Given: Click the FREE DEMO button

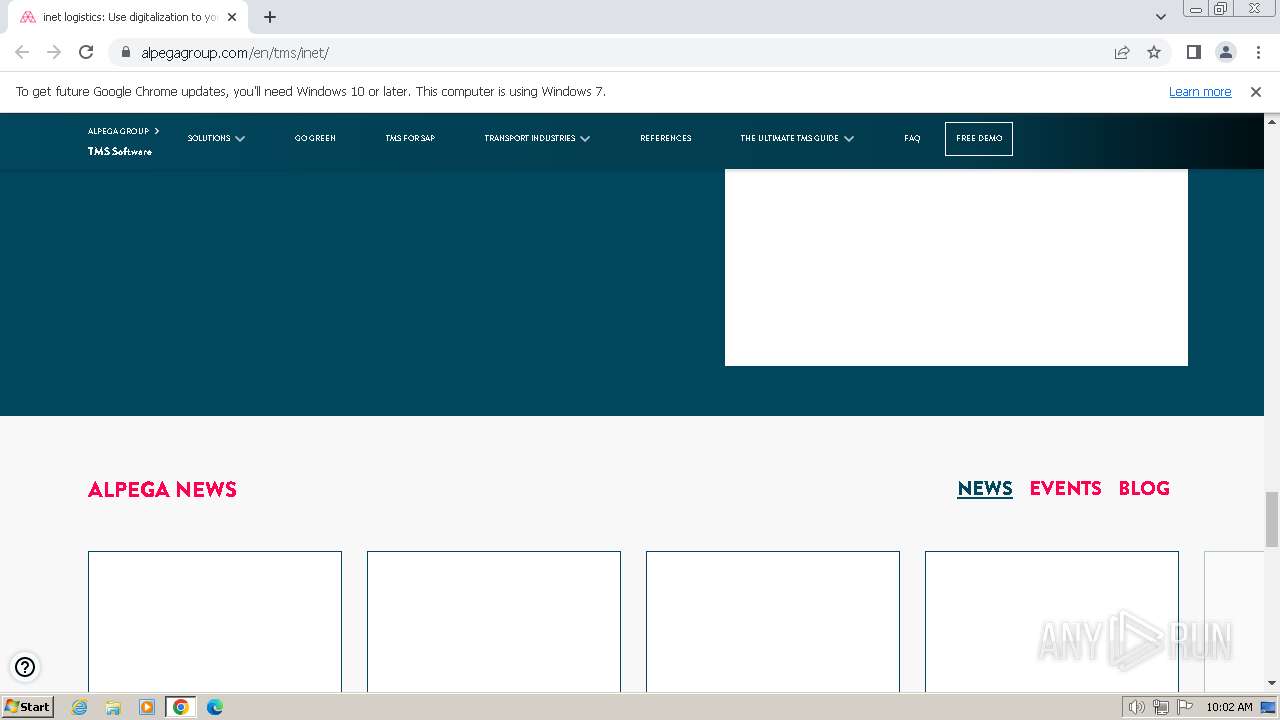Looking at the screenshot, I should (979, 139).
